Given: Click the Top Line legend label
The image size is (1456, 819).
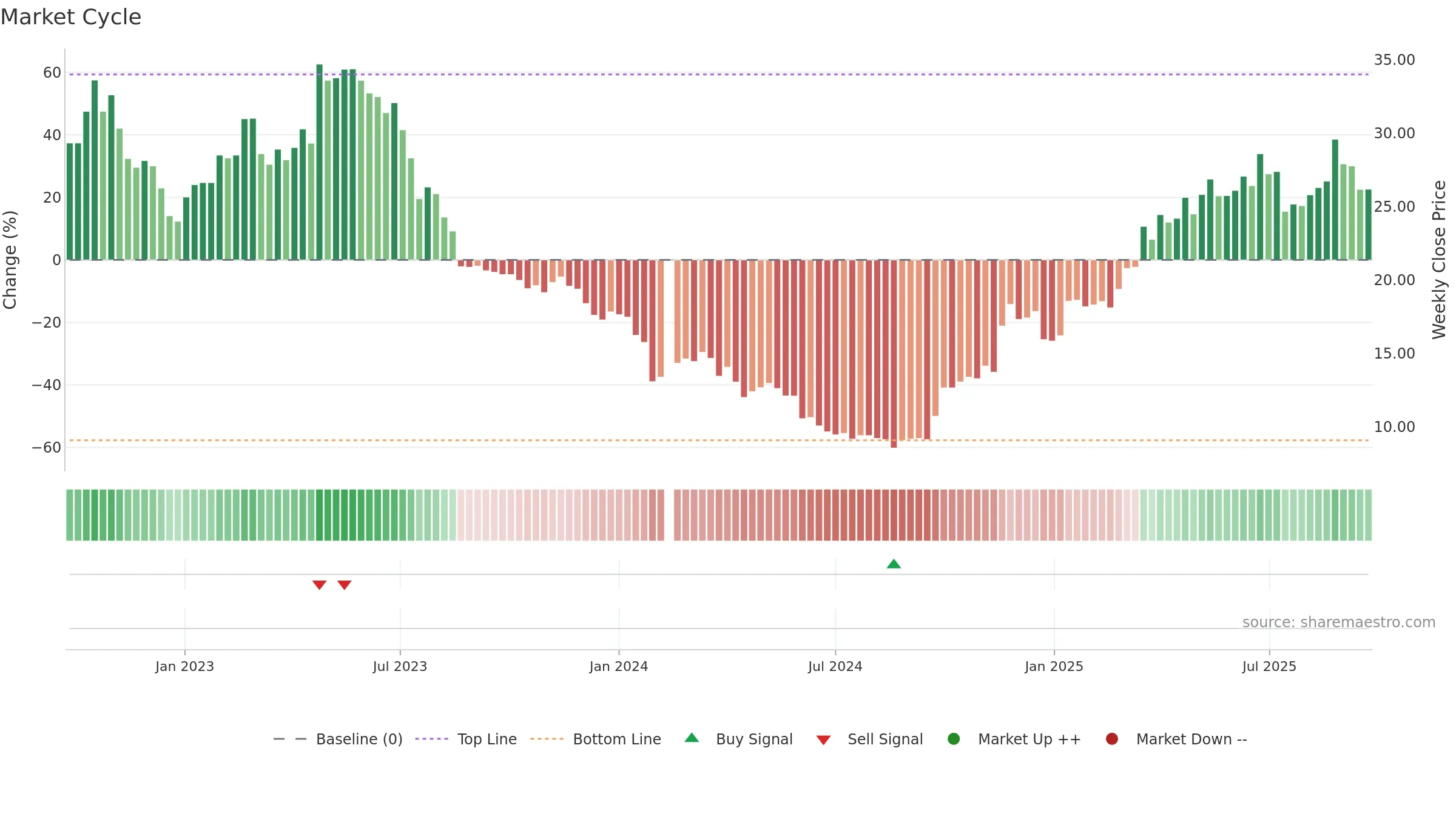Looking at the screenshot, I should pos(487,740).
